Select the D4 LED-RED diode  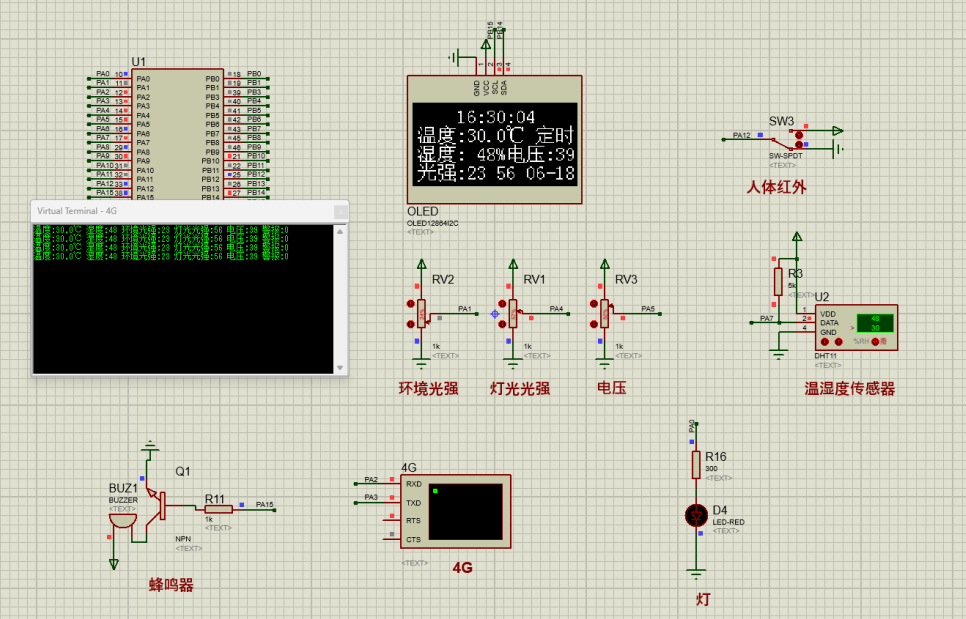[696, 516]
